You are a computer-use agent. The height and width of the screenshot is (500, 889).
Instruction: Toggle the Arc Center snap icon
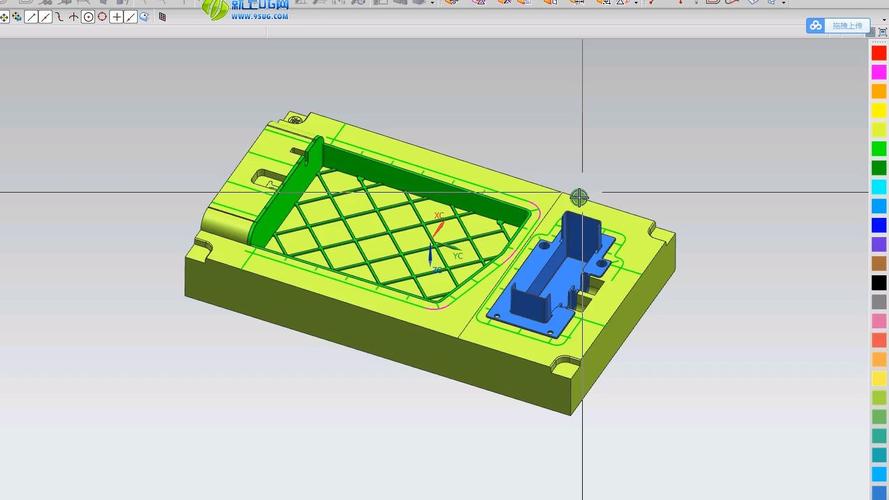coord(88,17)
